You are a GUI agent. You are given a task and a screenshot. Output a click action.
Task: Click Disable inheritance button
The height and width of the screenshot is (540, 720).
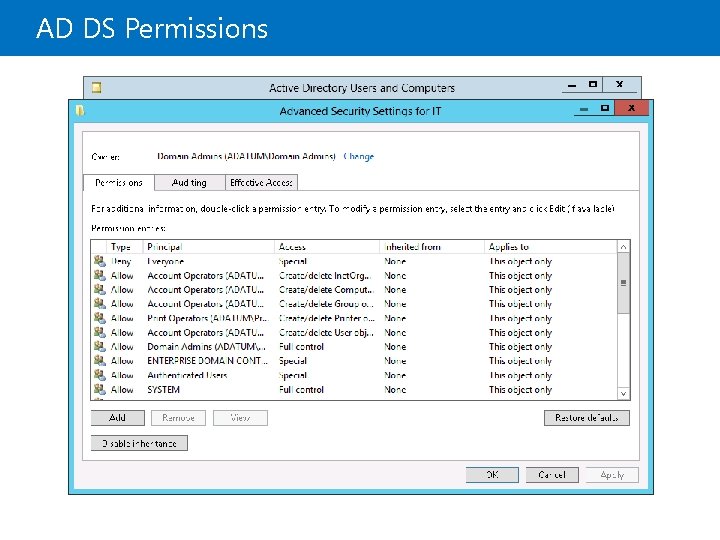point(139,443)
